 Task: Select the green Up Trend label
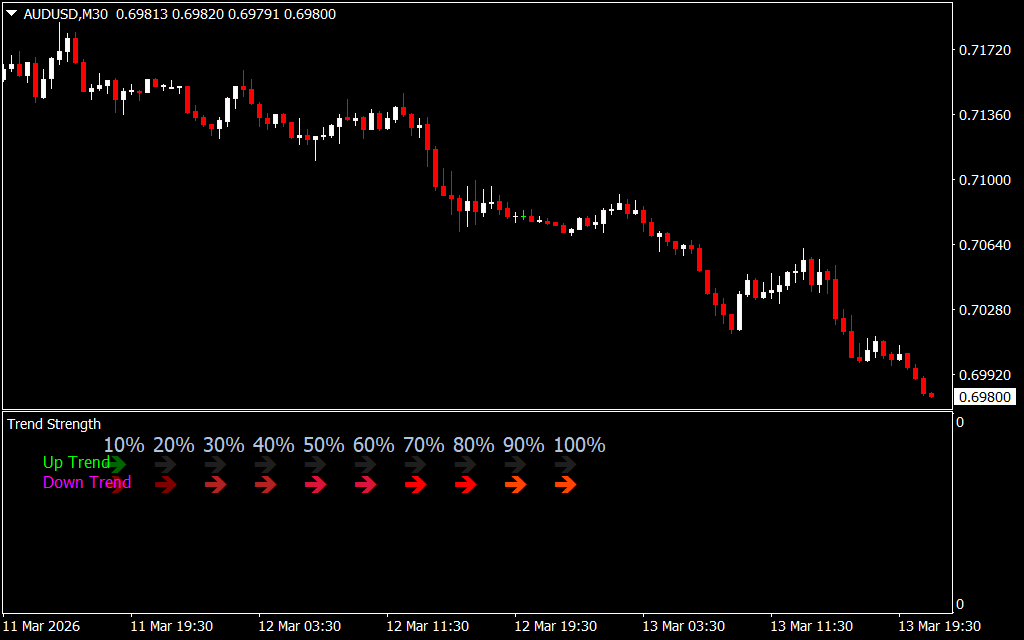click(x=75, y=463)
